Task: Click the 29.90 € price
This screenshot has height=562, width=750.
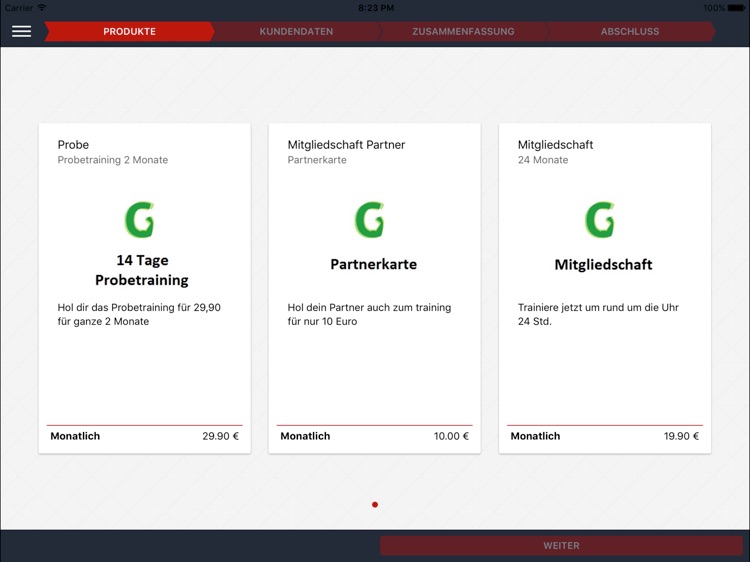Action: (x=221, y=436)
